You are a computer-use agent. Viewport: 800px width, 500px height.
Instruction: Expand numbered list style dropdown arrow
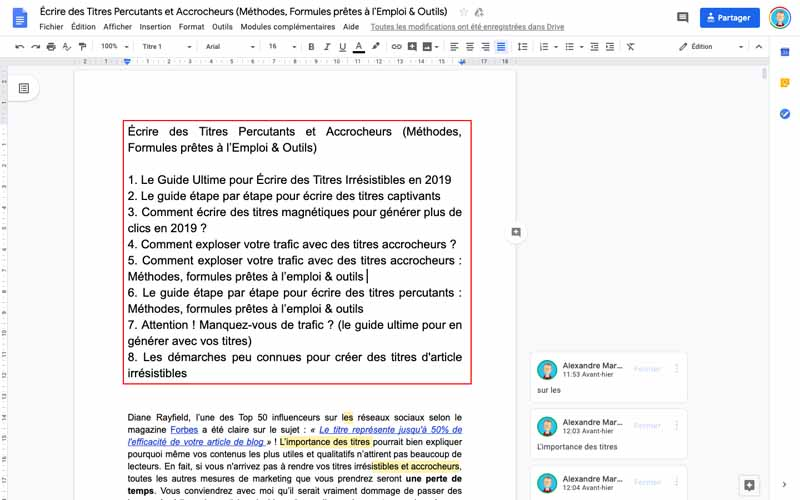556,47
